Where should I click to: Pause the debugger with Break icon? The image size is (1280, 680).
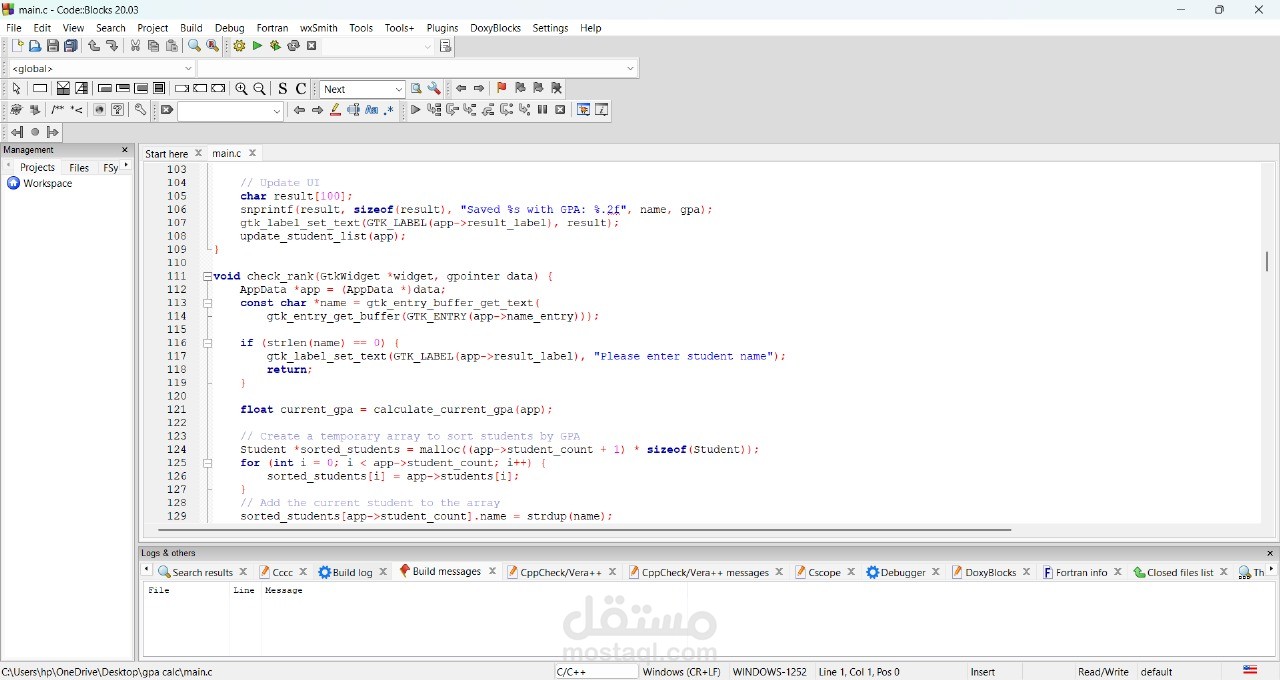(542, 110)
